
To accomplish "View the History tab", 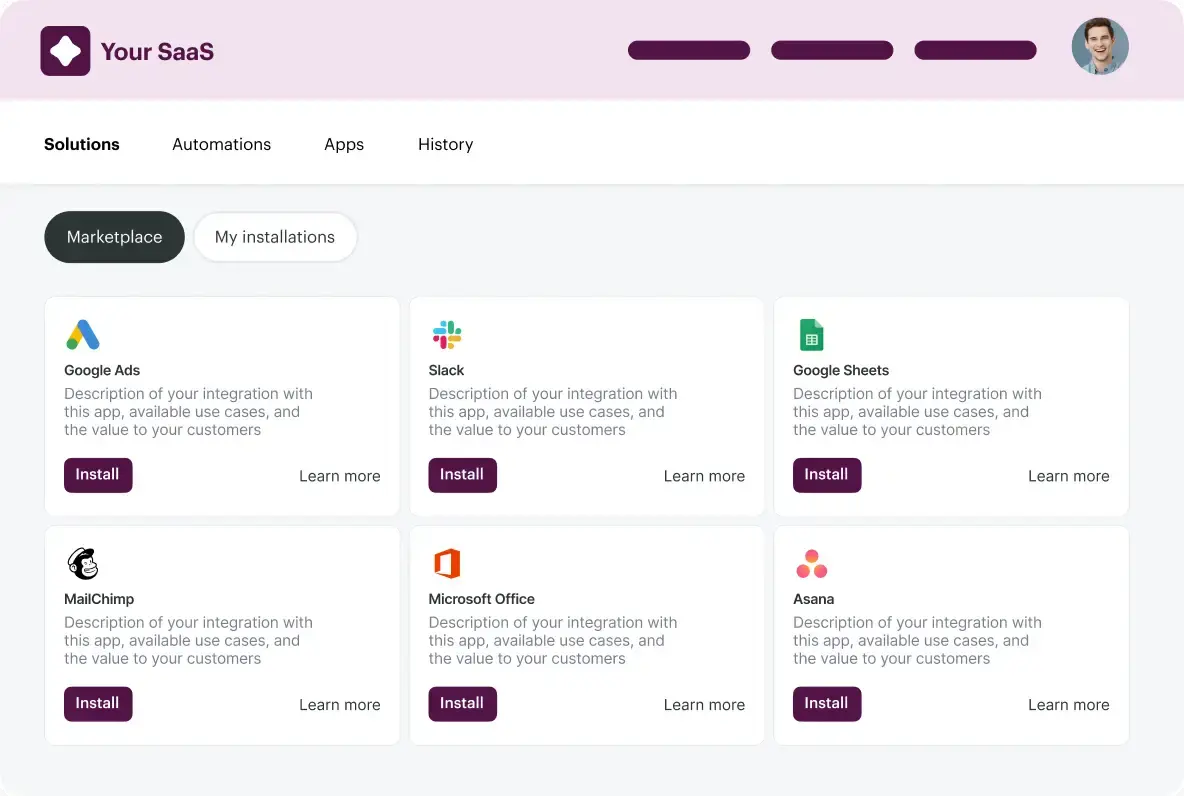I will [x=445, y=144].
